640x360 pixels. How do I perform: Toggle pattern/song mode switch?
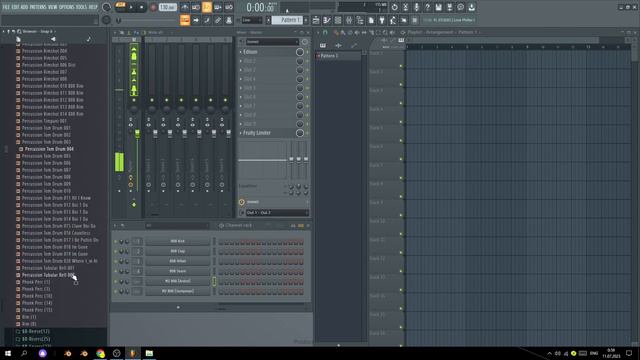[120, 7]
